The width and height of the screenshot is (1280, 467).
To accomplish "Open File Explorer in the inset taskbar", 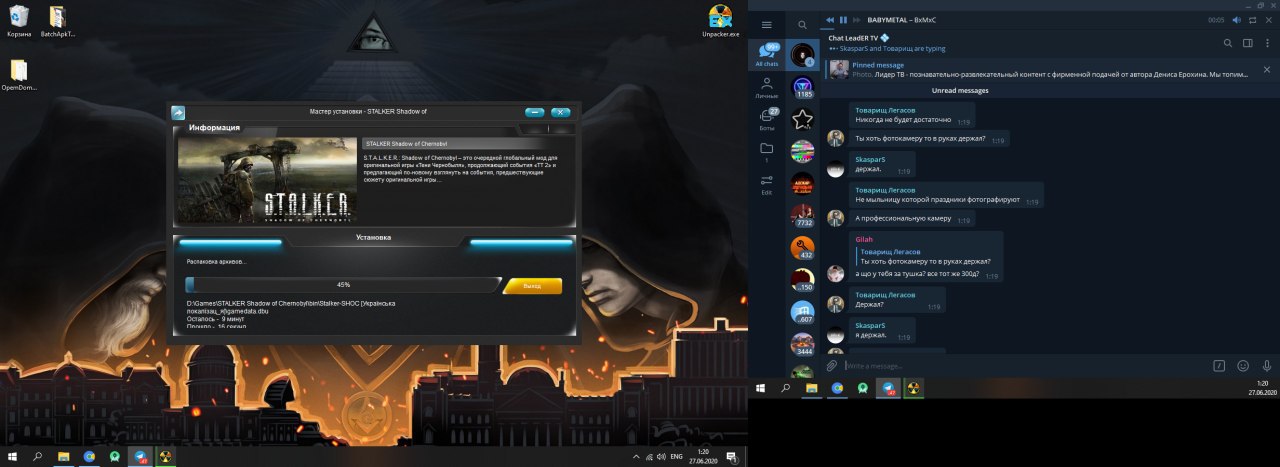I will 812,387.
